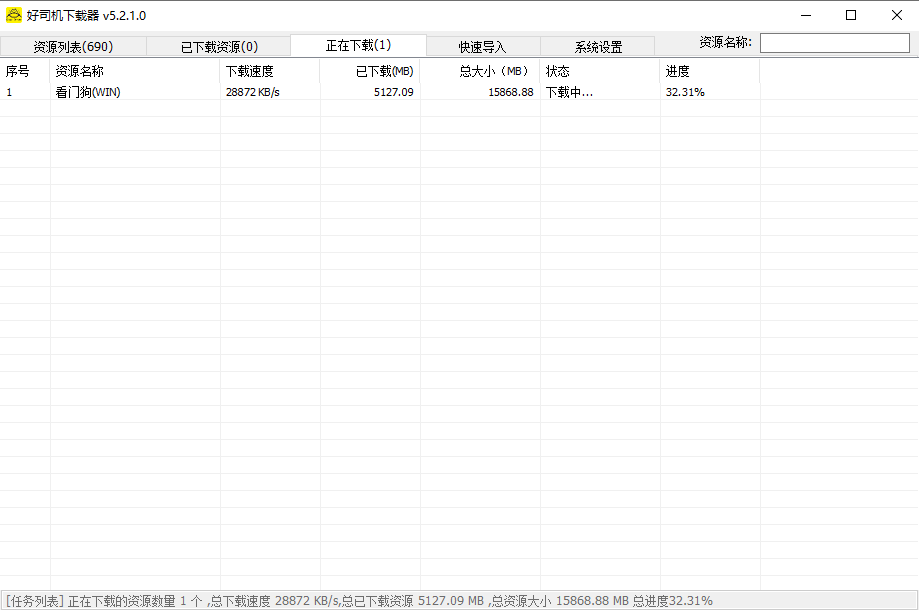Click the 5127.09 downloaded cell
Image resolution: width=919 pixels, height=610 pixels.
click(394, 92)
